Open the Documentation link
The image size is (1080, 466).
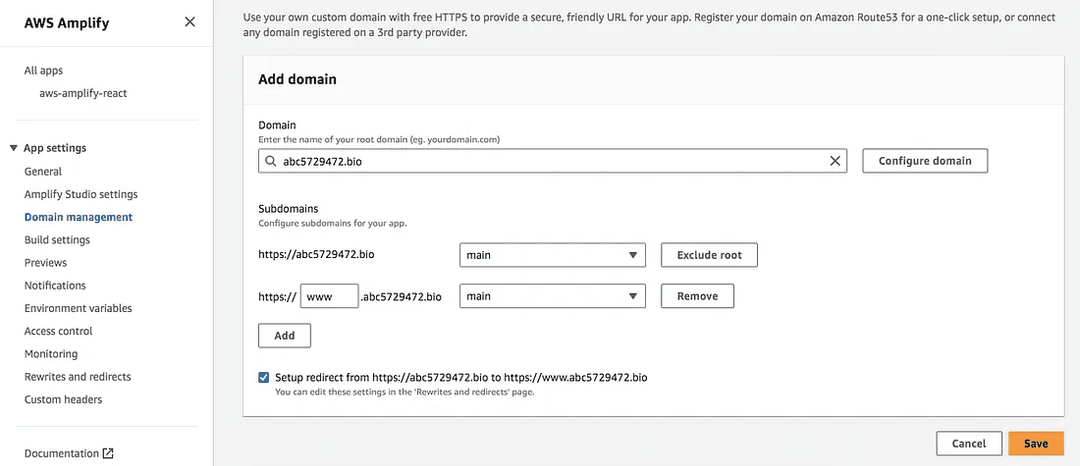point(61,454)
